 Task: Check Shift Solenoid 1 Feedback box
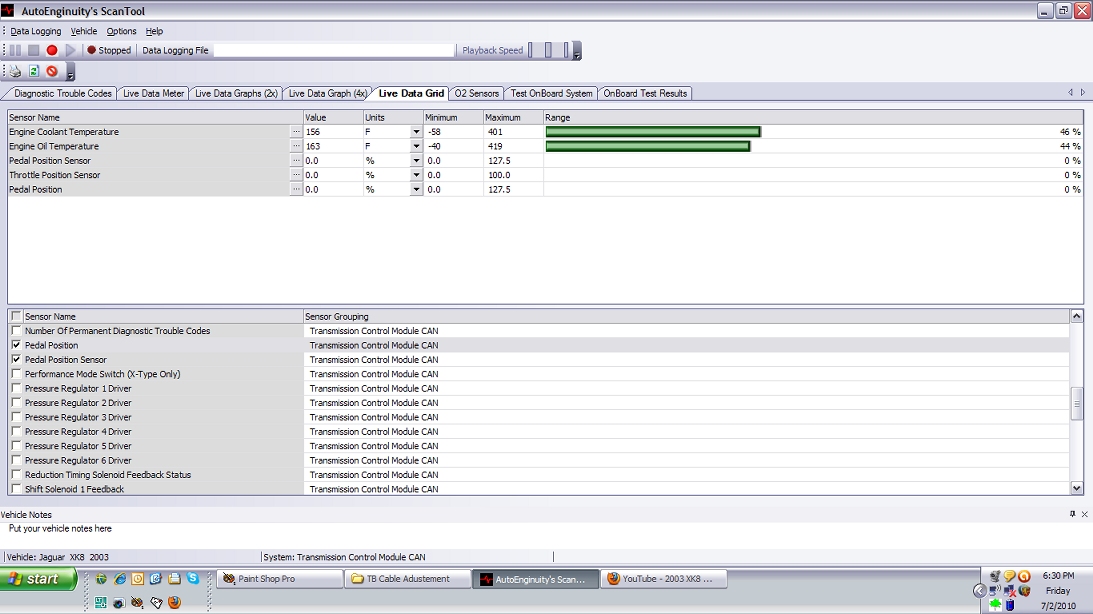tap(16, 489)
